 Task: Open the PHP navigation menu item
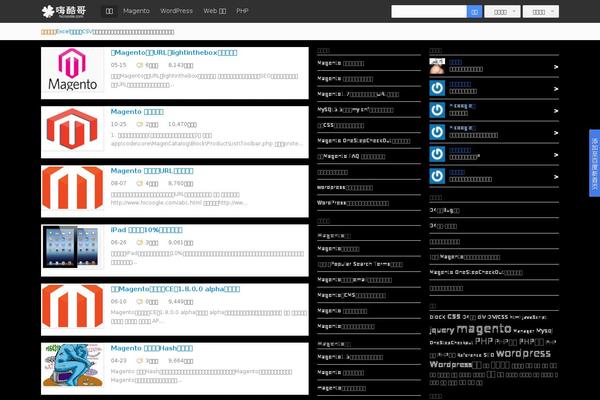point(242,11)
